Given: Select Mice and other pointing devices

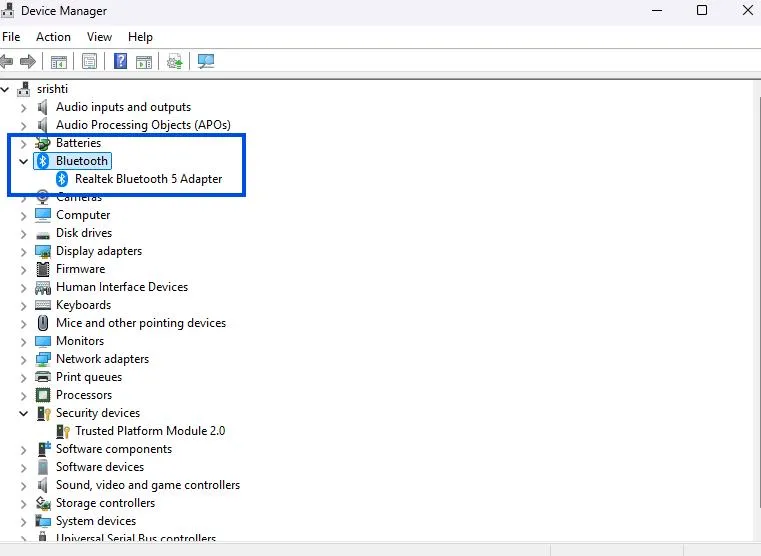Looking at the screenshot, I should (141, 323).
